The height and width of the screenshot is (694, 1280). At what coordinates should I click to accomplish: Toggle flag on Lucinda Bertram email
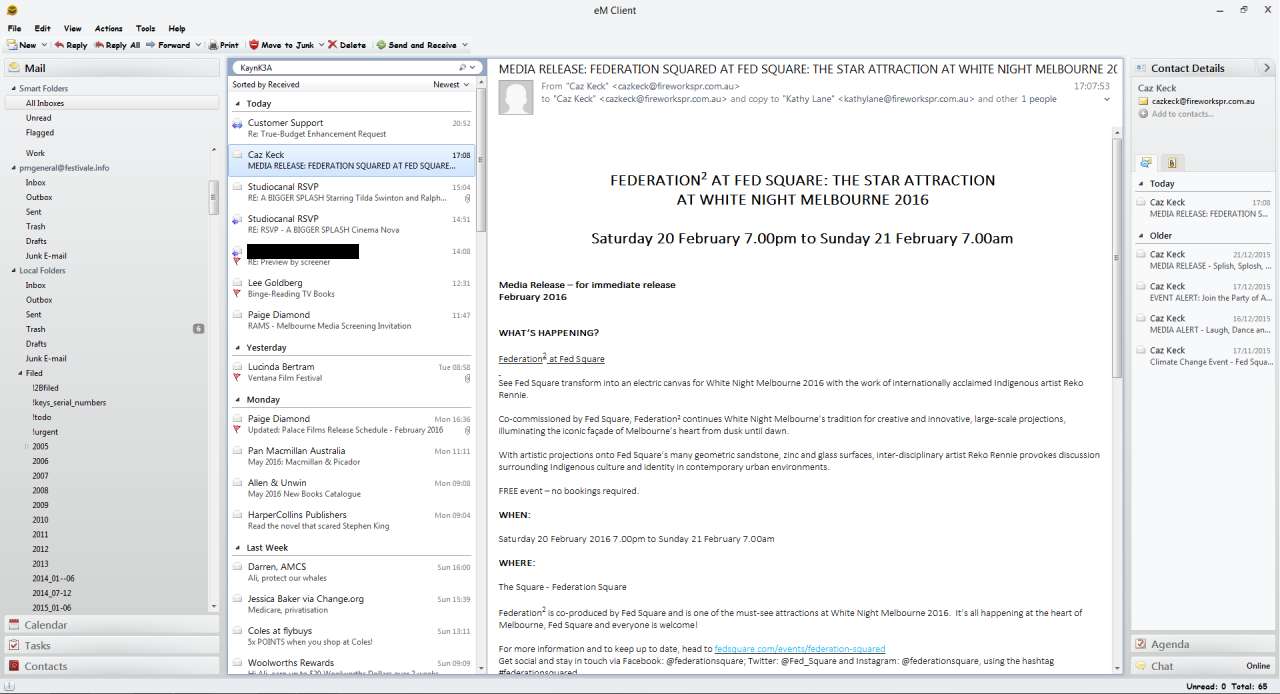237,378
